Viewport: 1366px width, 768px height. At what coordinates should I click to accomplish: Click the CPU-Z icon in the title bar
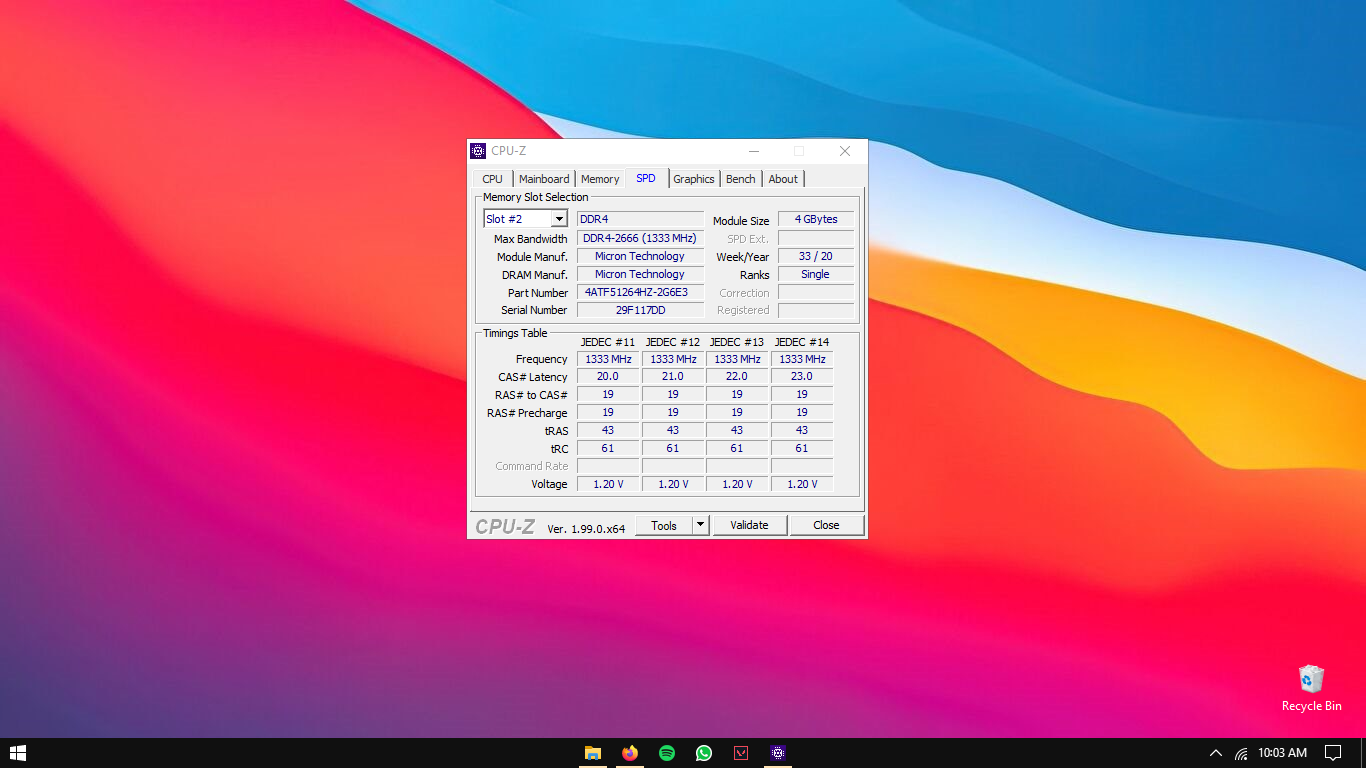[x=478, y=150]
